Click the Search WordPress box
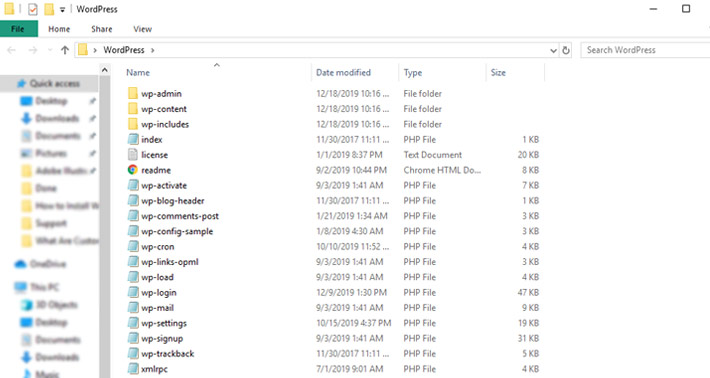The height and width of the screenshot is (378, 710). point(645,50)
